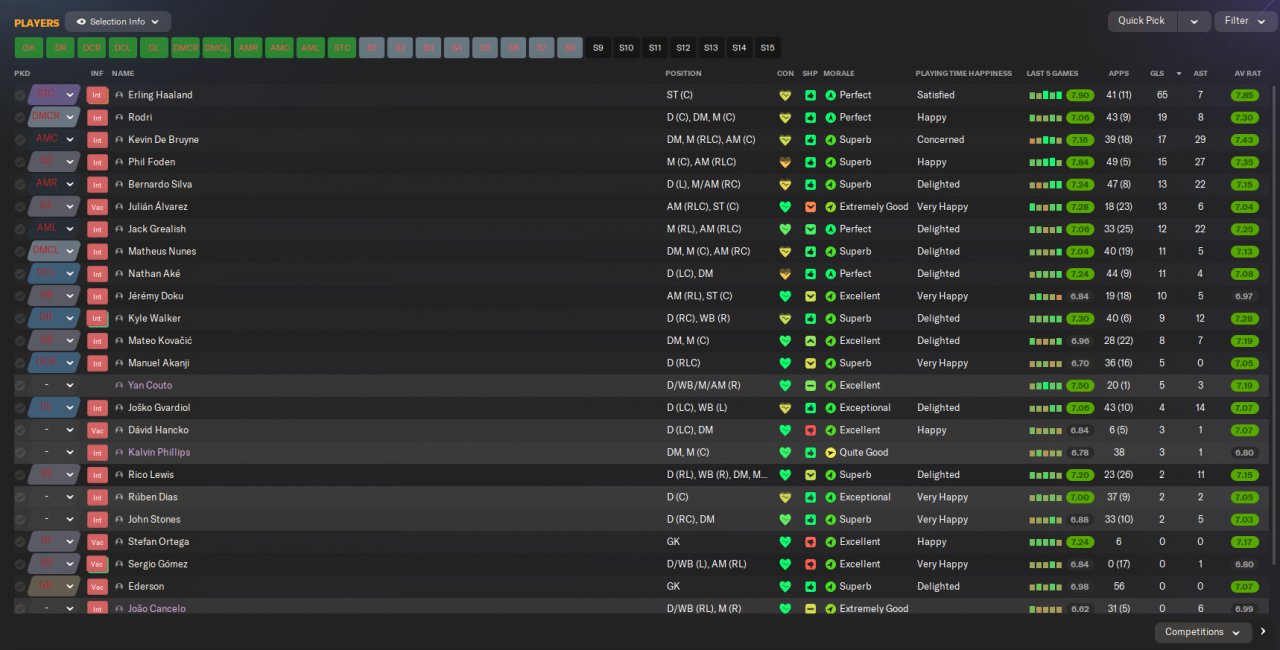The image size is (1280, 650).
Task: Select the DMCR position tab
Action: click(x=185, y=47)
